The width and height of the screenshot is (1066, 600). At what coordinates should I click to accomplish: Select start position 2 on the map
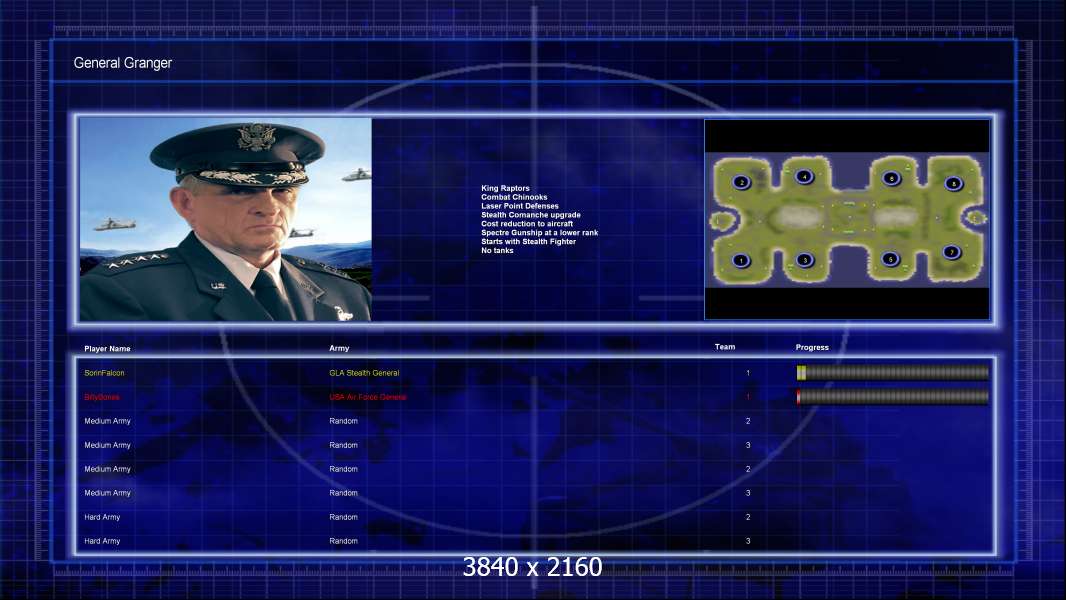[741, 182]
